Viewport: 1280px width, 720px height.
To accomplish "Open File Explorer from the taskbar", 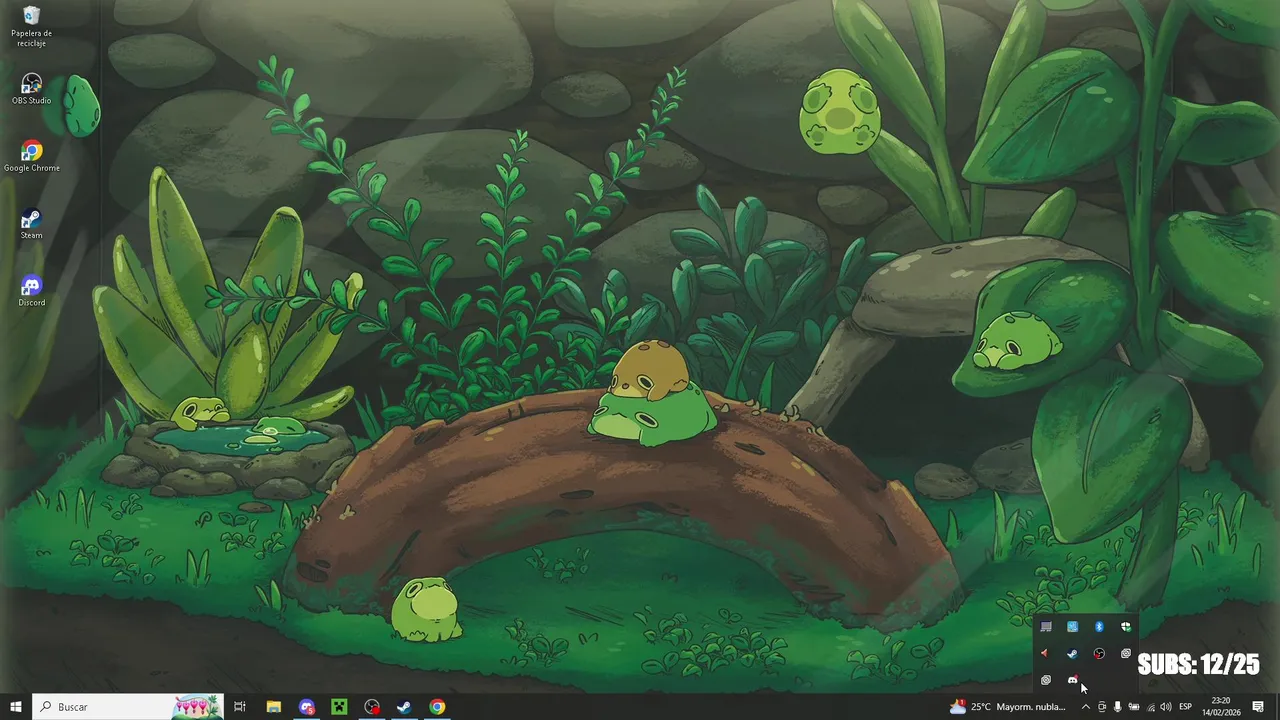I will click(x=273, y=707).
